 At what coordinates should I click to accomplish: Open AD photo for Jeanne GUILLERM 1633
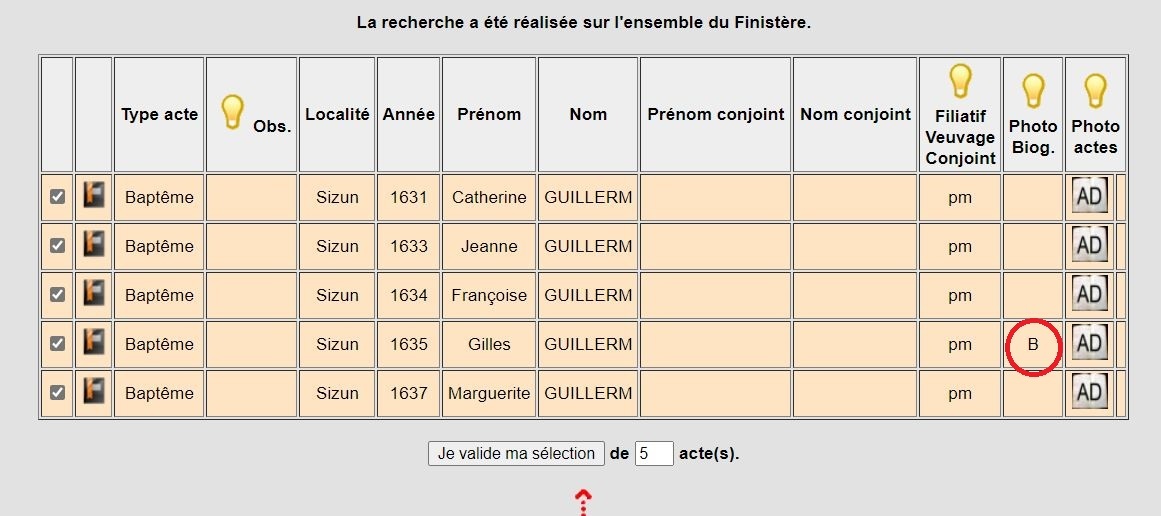tap(1089, 246)
